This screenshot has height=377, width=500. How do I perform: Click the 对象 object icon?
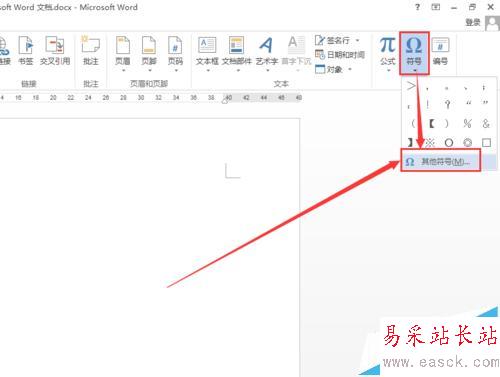tap(320, 69)
